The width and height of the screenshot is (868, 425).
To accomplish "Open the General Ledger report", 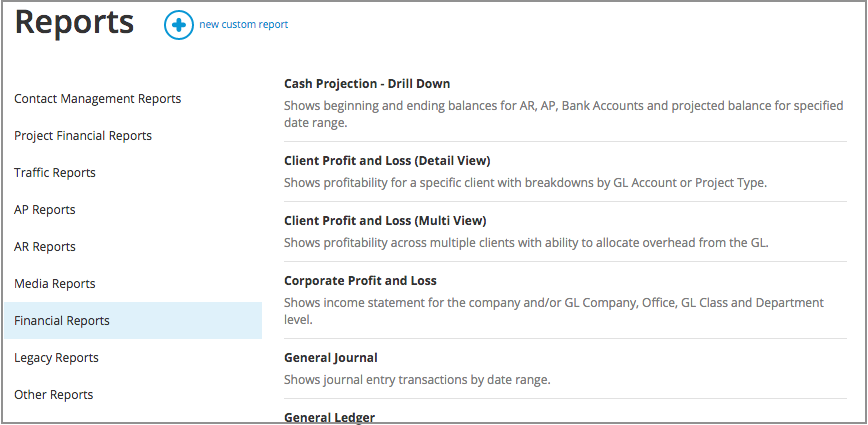I will [329, 417].
